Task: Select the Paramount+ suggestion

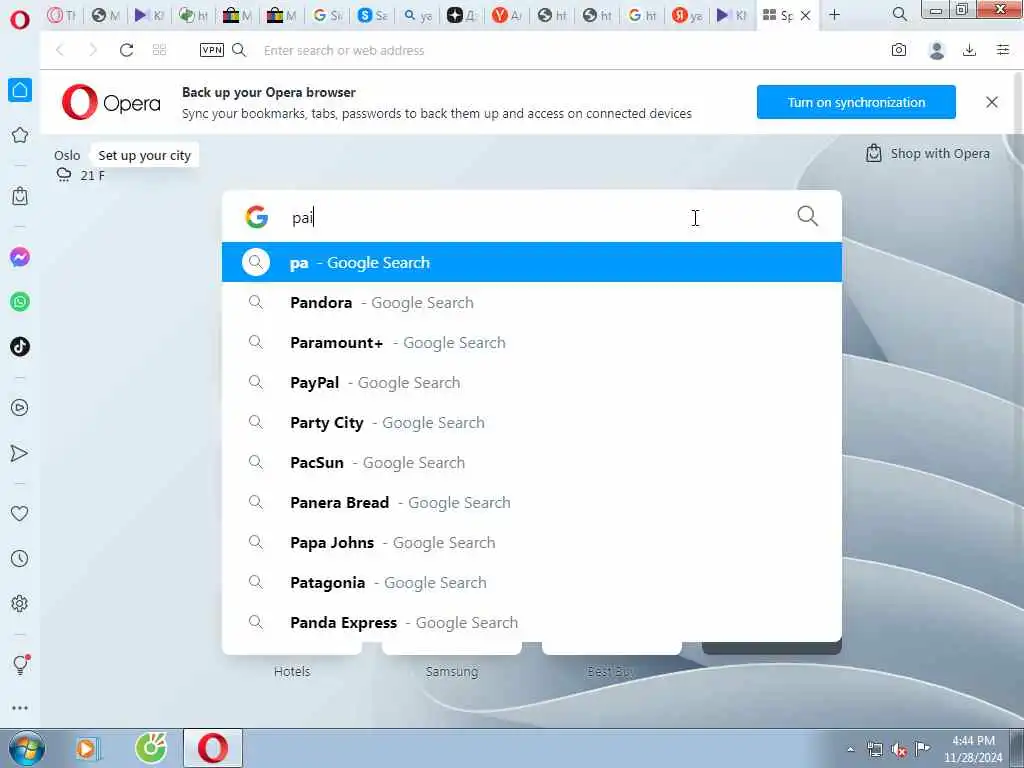Action: click(x=532, y=342)
